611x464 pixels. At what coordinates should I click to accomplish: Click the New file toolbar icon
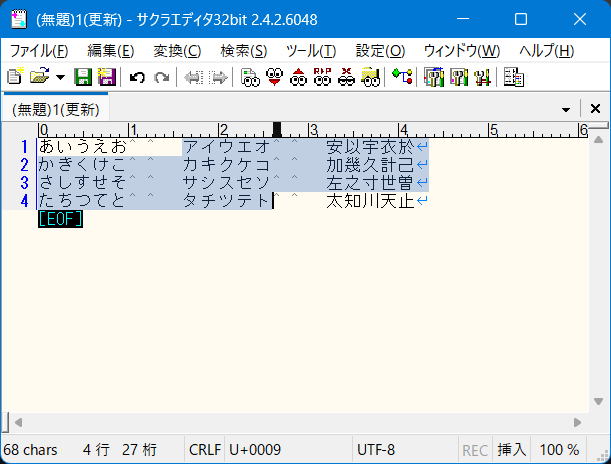pyautogui.click(x=15, y=77)
